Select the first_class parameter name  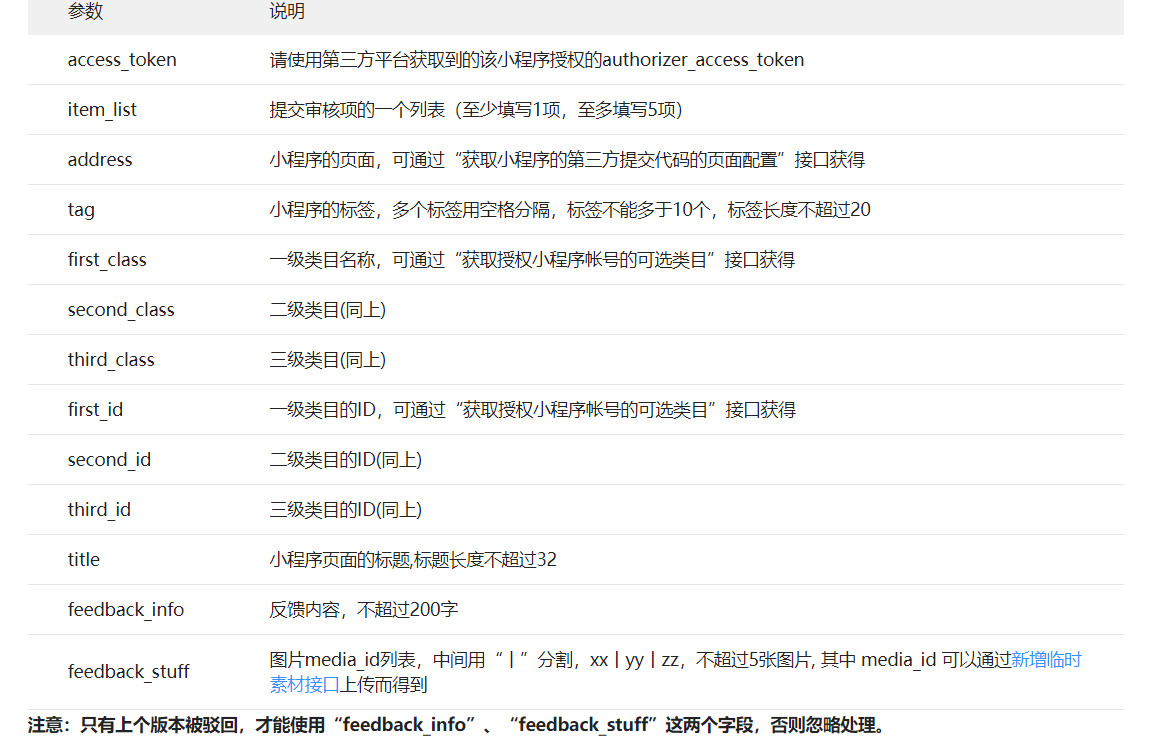point(107,260)
